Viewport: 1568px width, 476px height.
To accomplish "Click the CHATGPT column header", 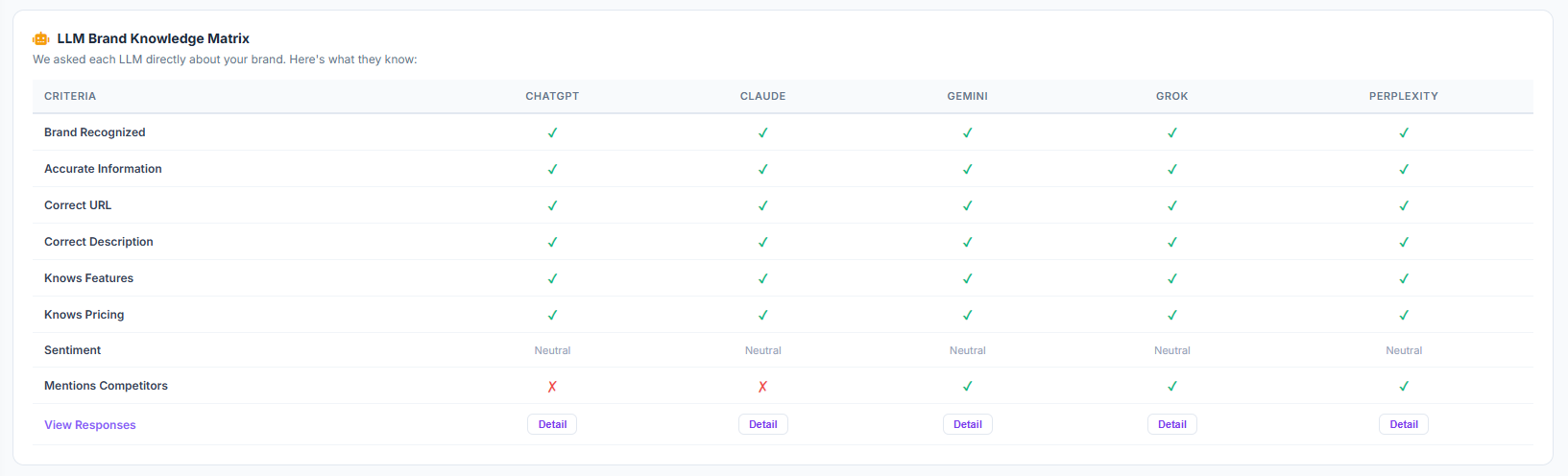I will point(552,96).
